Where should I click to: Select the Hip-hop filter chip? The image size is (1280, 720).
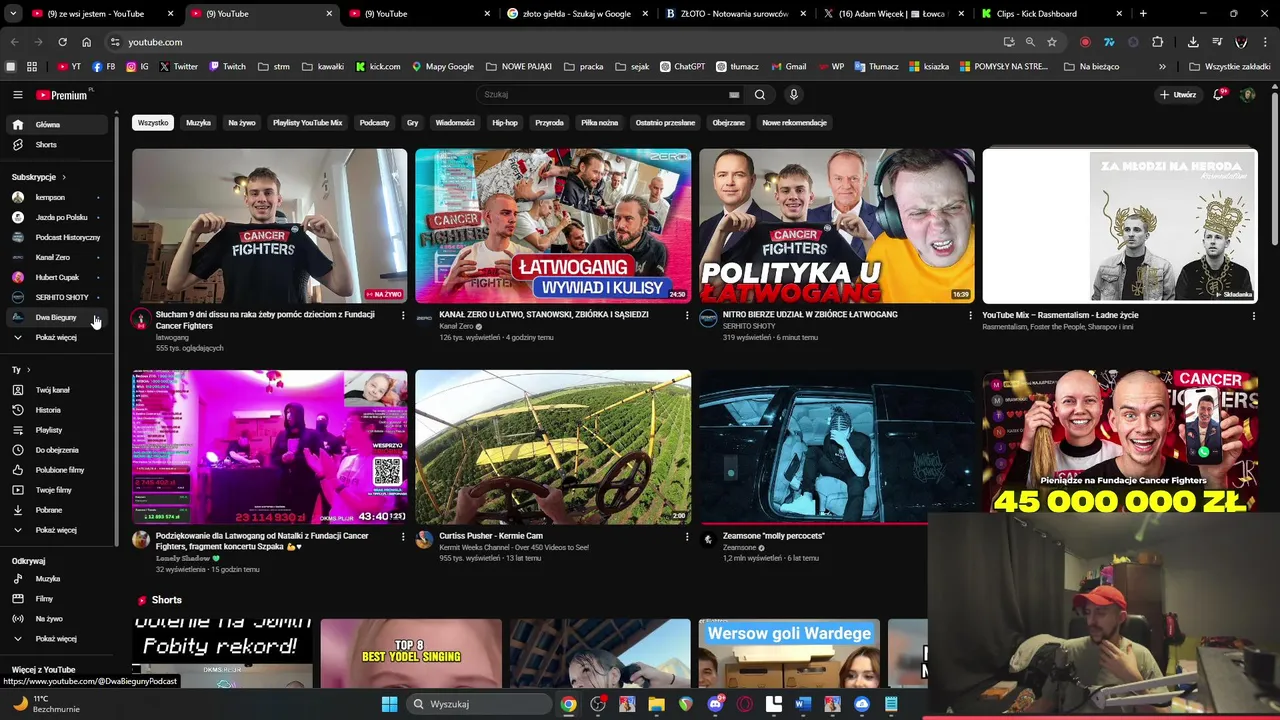point(505,123)
